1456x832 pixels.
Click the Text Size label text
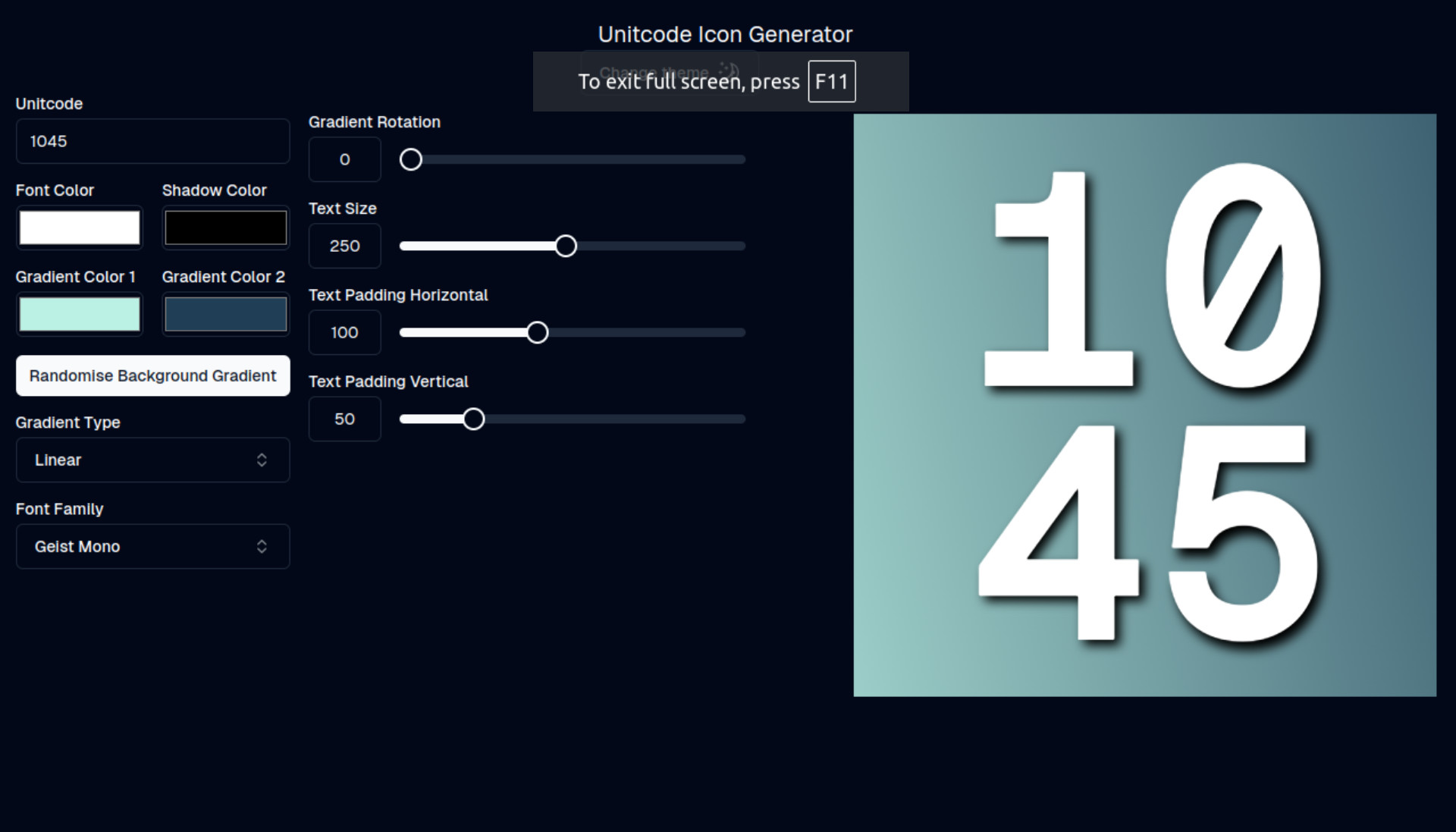(343, 209)
